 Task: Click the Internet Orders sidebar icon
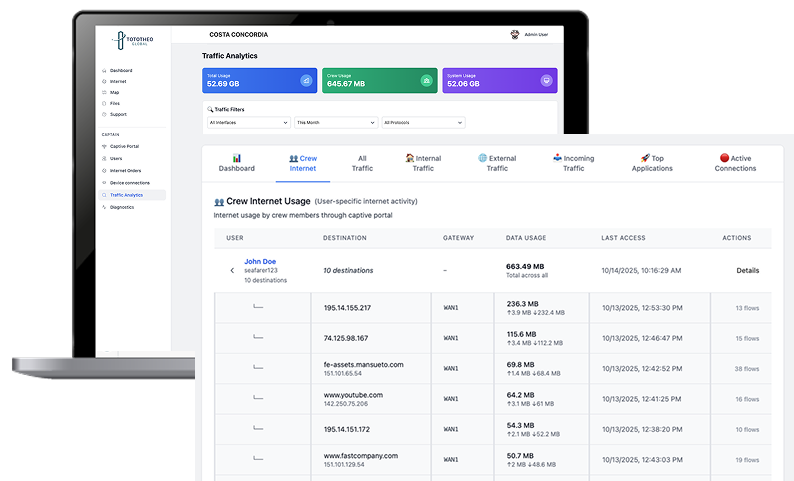[x=104, y=171]
